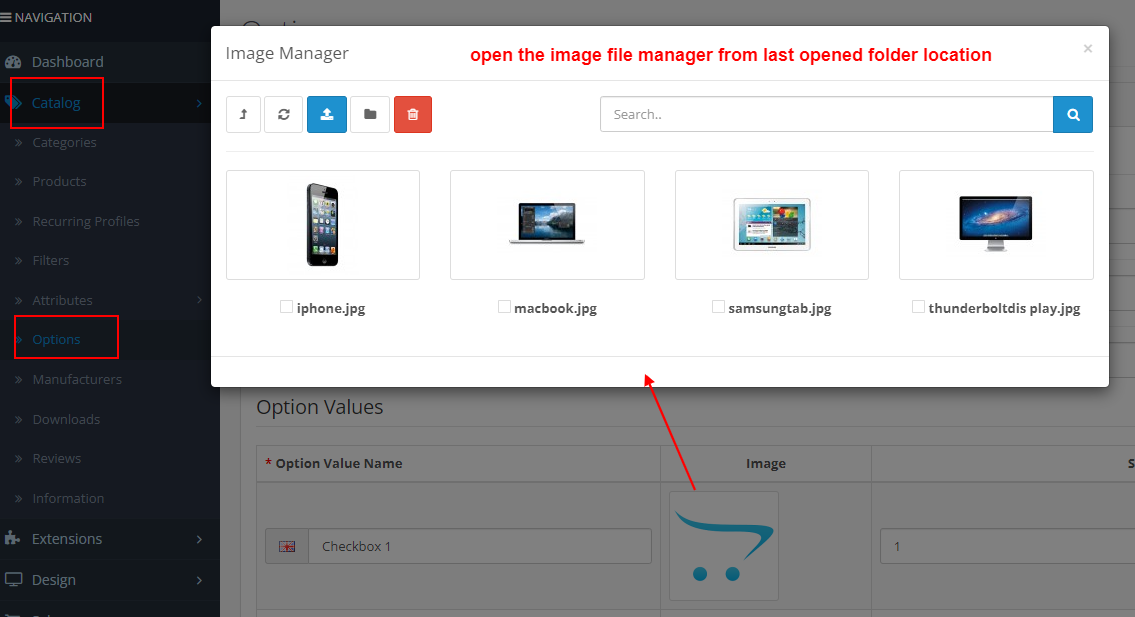Open the thunderboltdis play.jpg thumbnail
Viewport: 1135px width, 617px height.
click(995, 224)
